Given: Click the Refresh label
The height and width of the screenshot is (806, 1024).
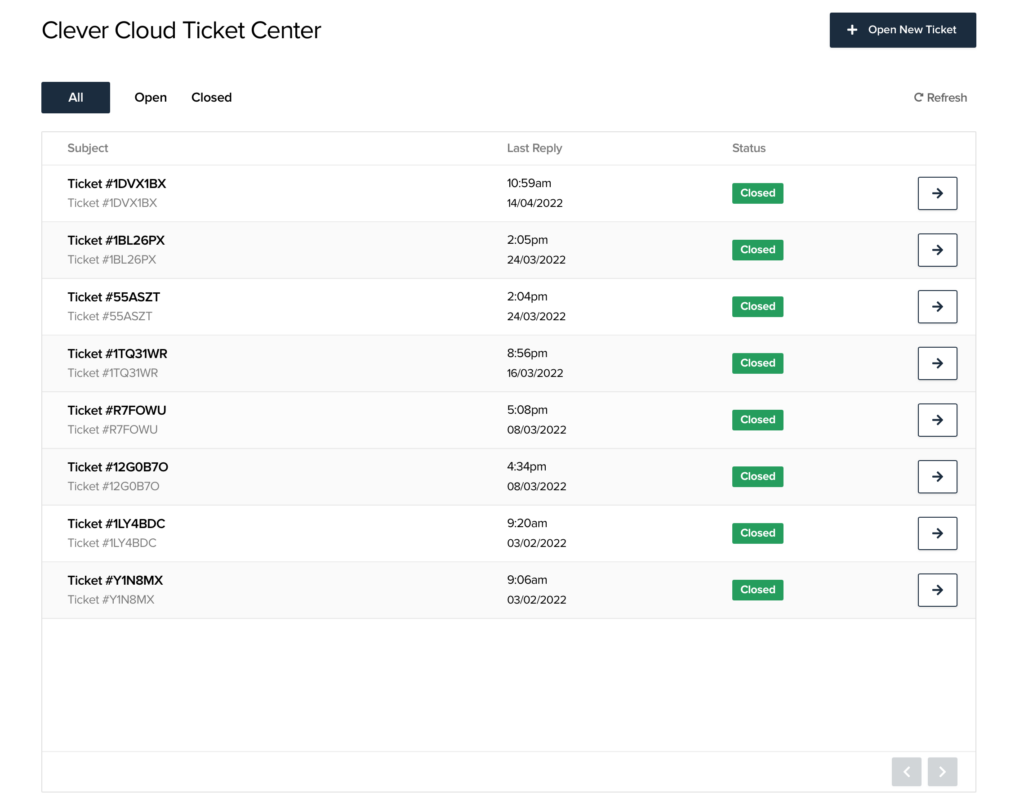Looking at the screenshot, I should click(946, 97).
